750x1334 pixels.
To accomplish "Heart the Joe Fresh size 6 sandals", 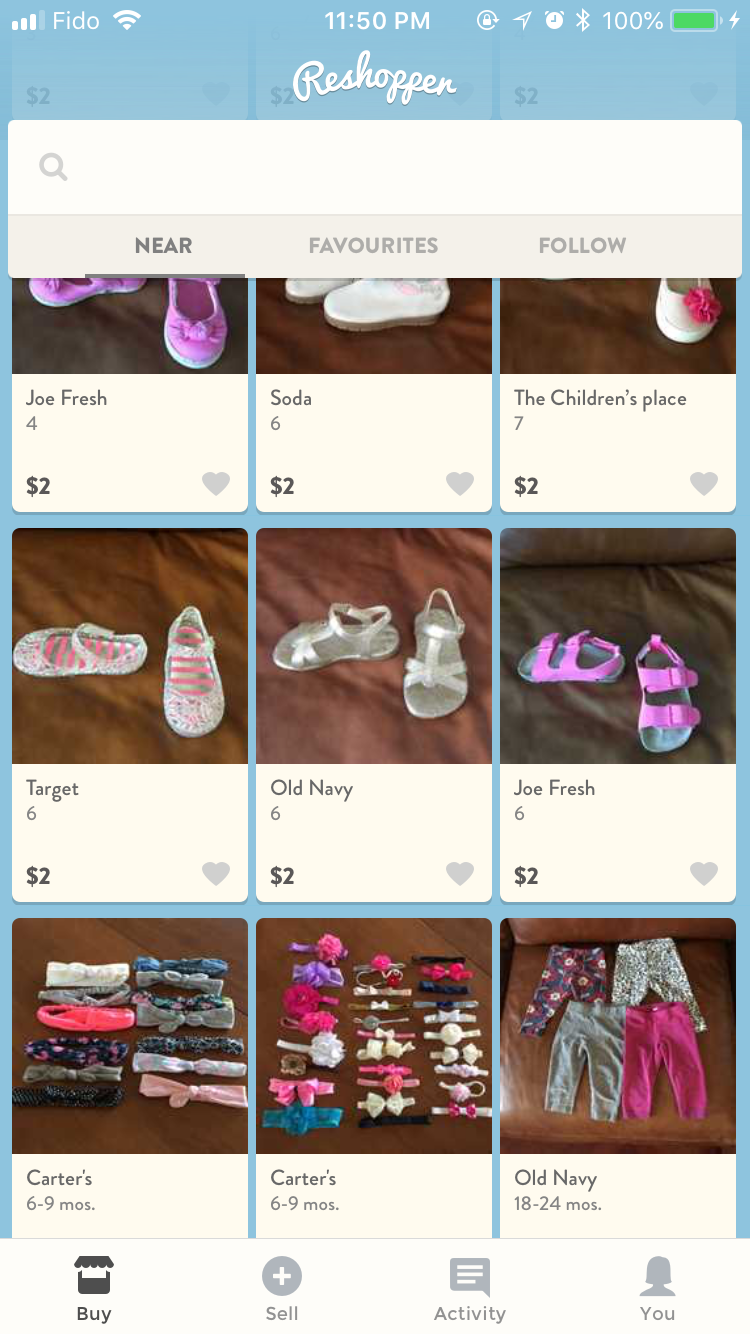I will click(704, 874).
